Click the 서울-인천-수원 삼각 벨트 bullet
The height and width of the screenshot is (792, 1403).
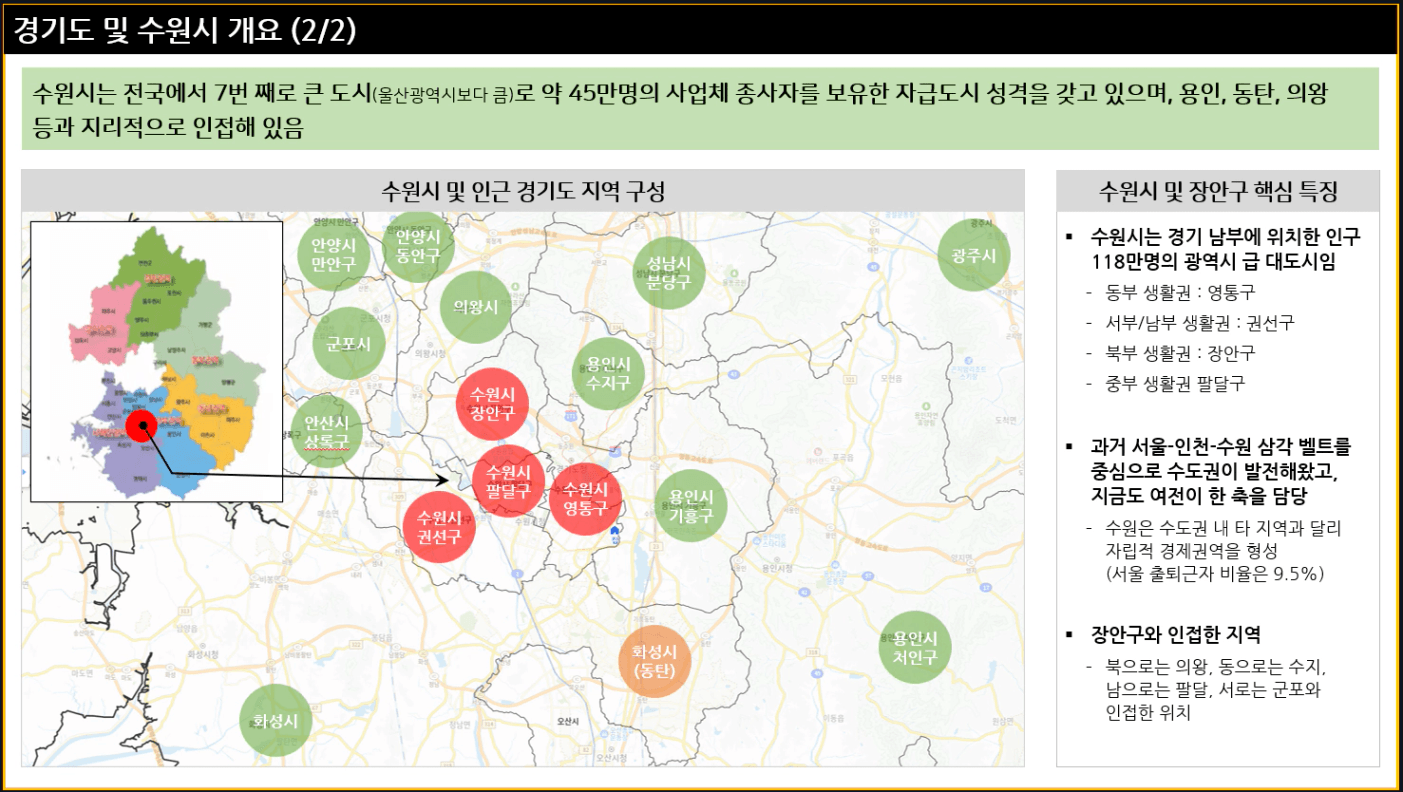1221,470
